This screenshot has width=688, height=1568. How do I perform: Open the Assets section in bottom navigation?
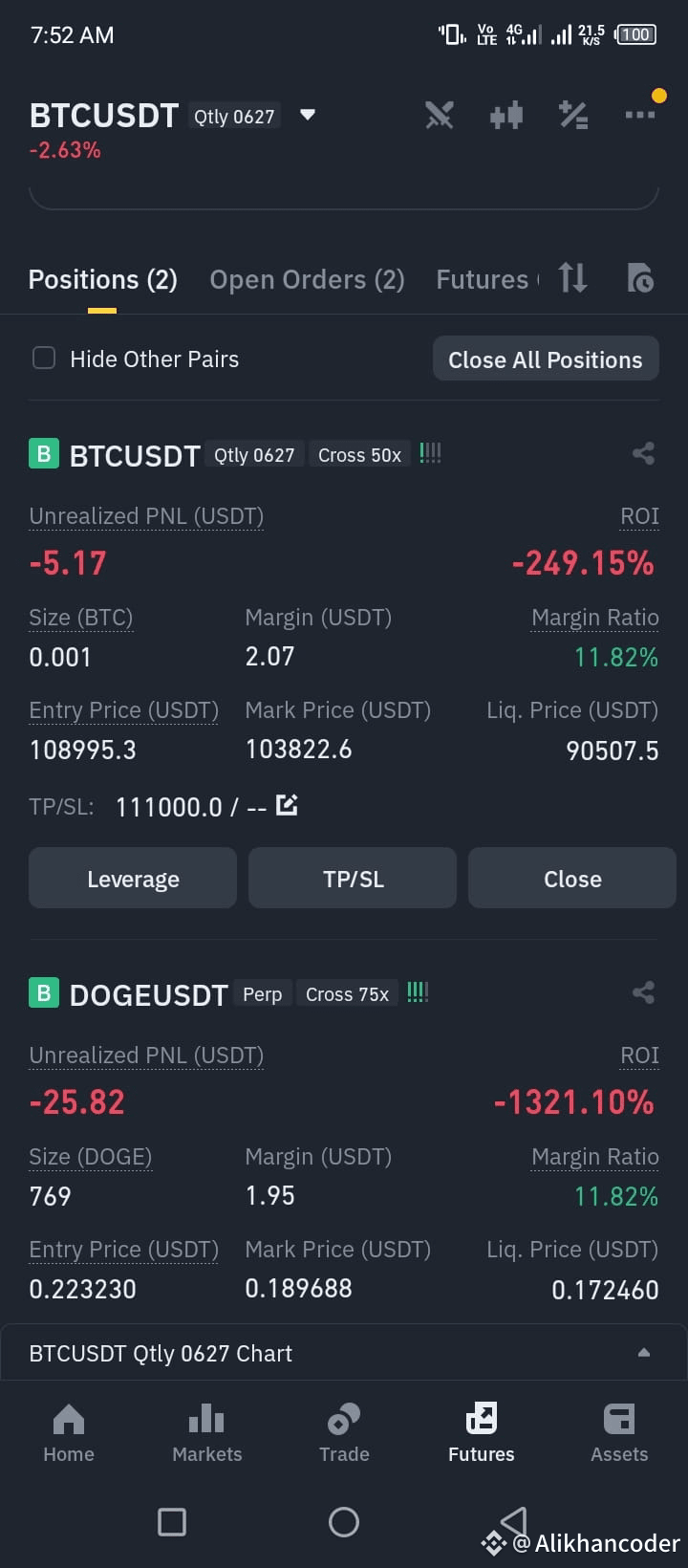point(619,1432)
